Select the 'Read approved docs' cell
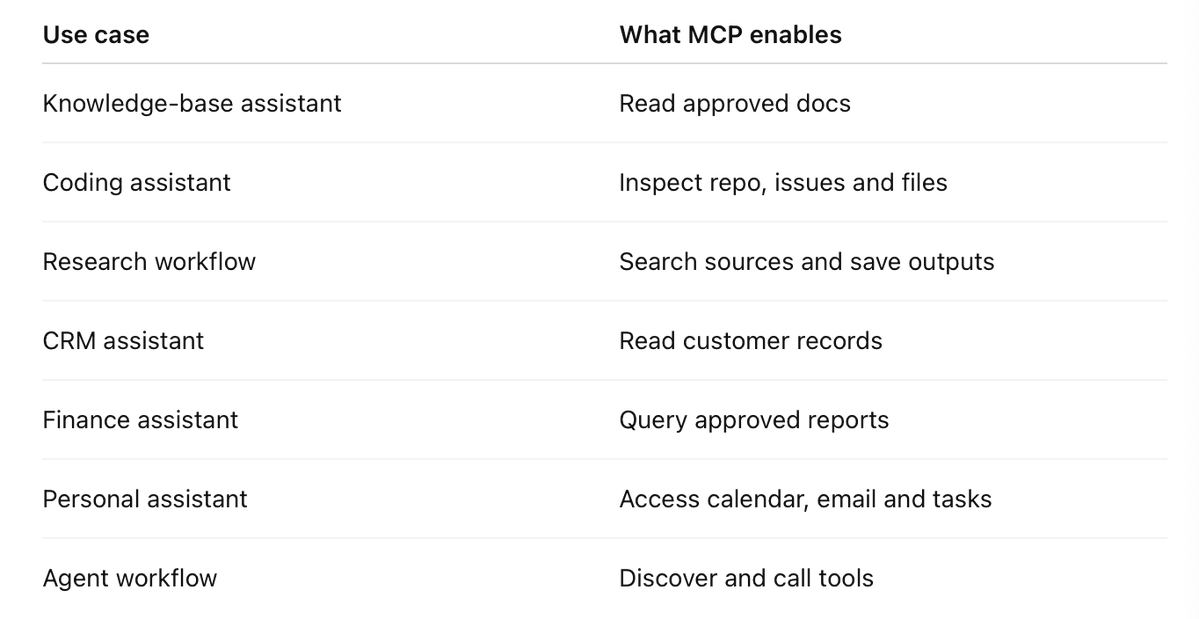This screenshot has width=1199, height=619. 735,103
